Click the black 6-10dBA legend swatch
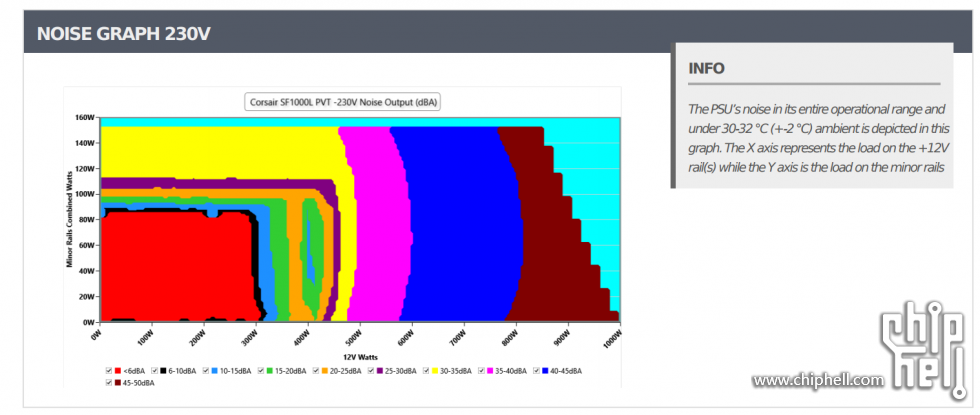 click(x=163, y=371)
